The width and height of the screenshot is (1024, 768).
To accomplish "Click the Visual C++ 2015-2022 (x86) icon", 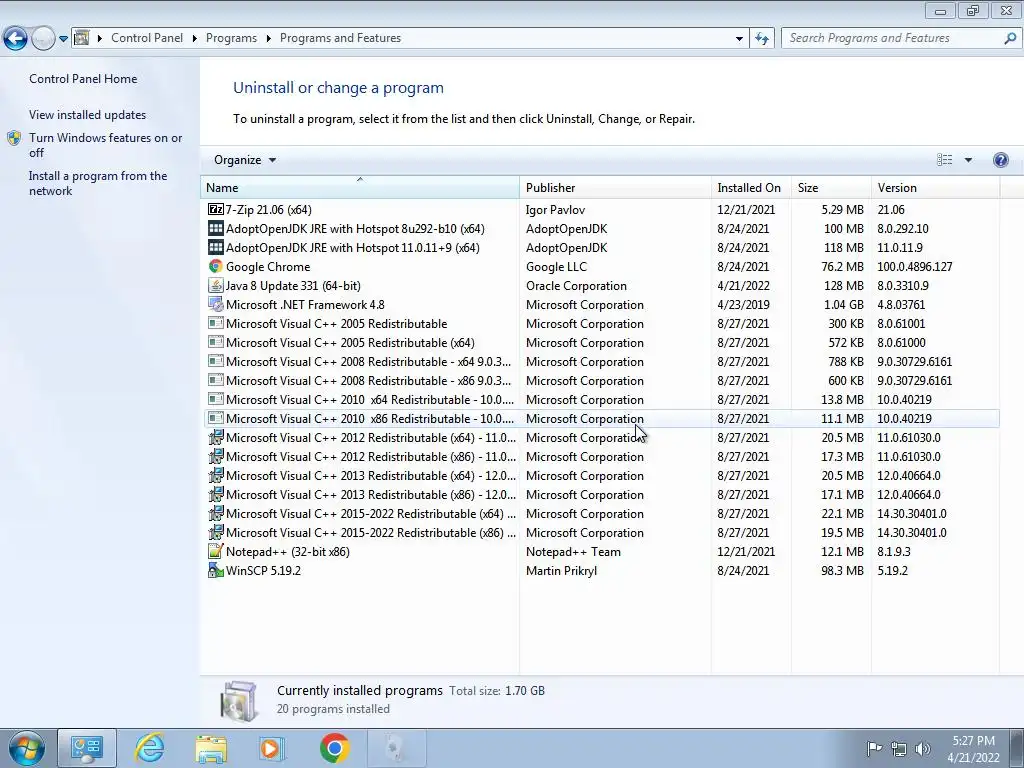I will 216,532.
